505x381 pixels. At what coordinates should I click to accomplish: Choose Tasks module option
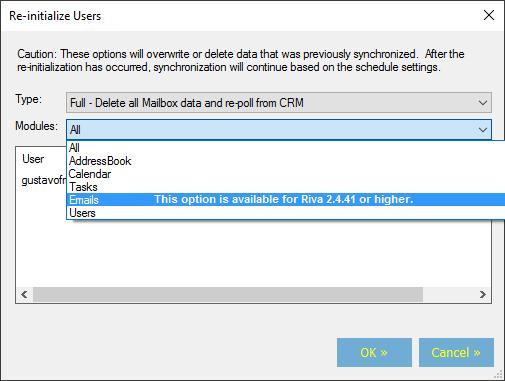[286, 187]
